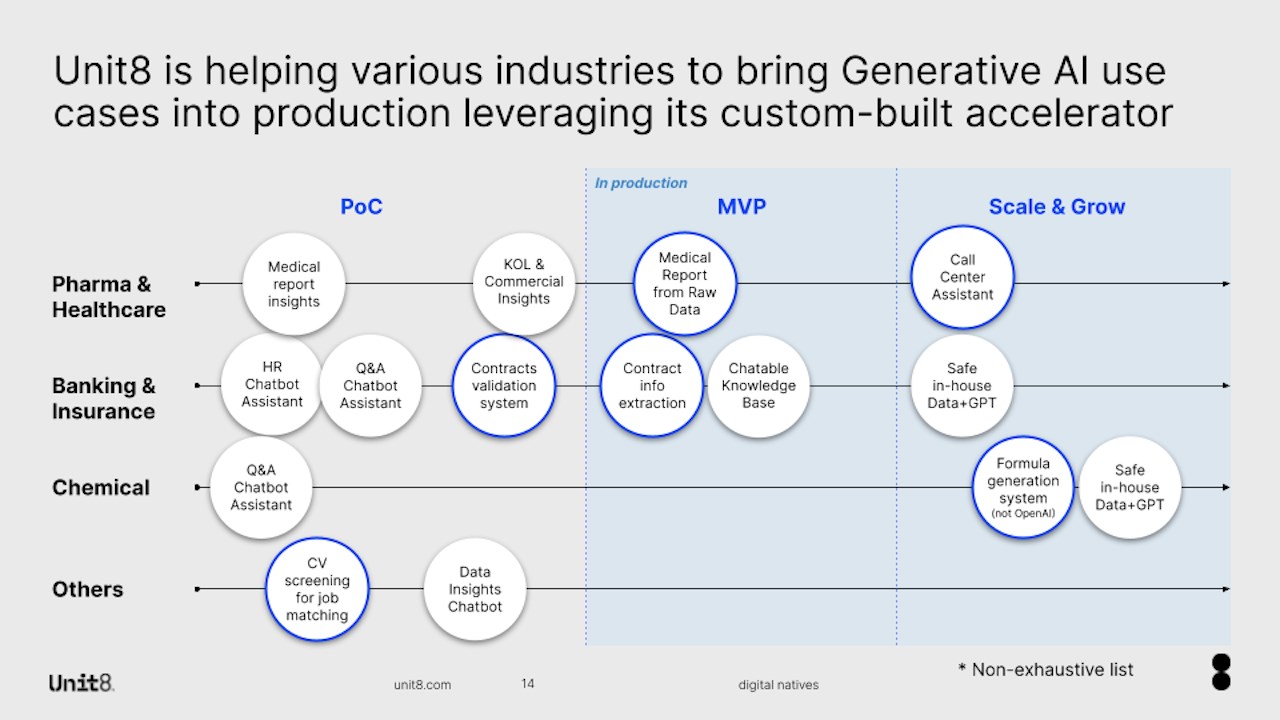Select the Contract info extraction circle

652,386
